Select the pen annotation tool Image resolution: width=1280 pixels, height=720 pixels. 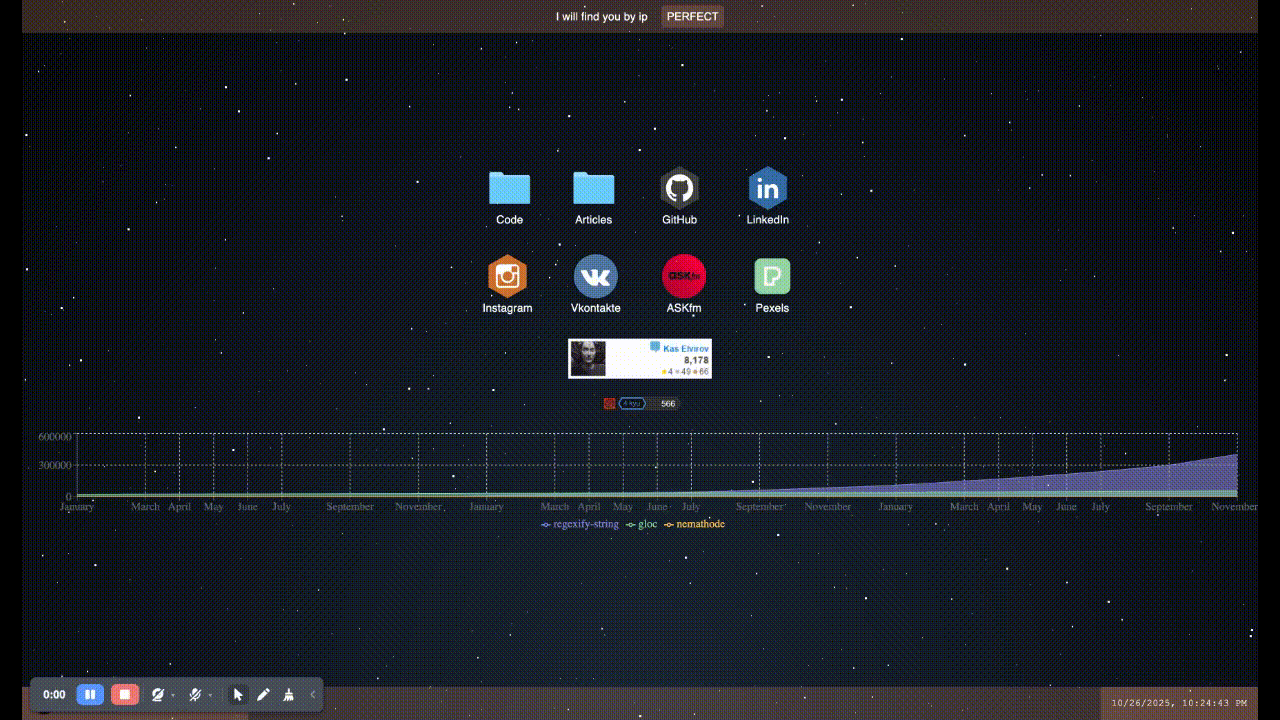point(263,694)
